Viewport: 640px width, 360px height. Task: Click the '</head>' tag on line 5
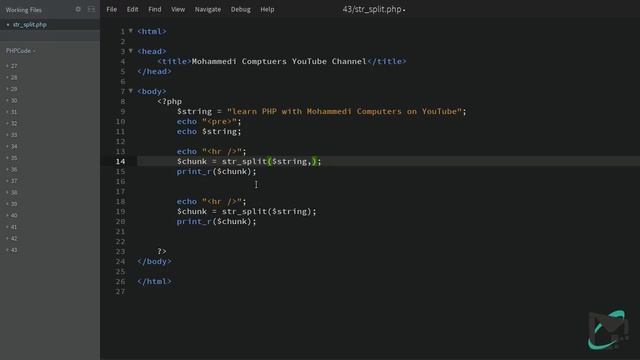pyautogui.click(x=154, y=71)
